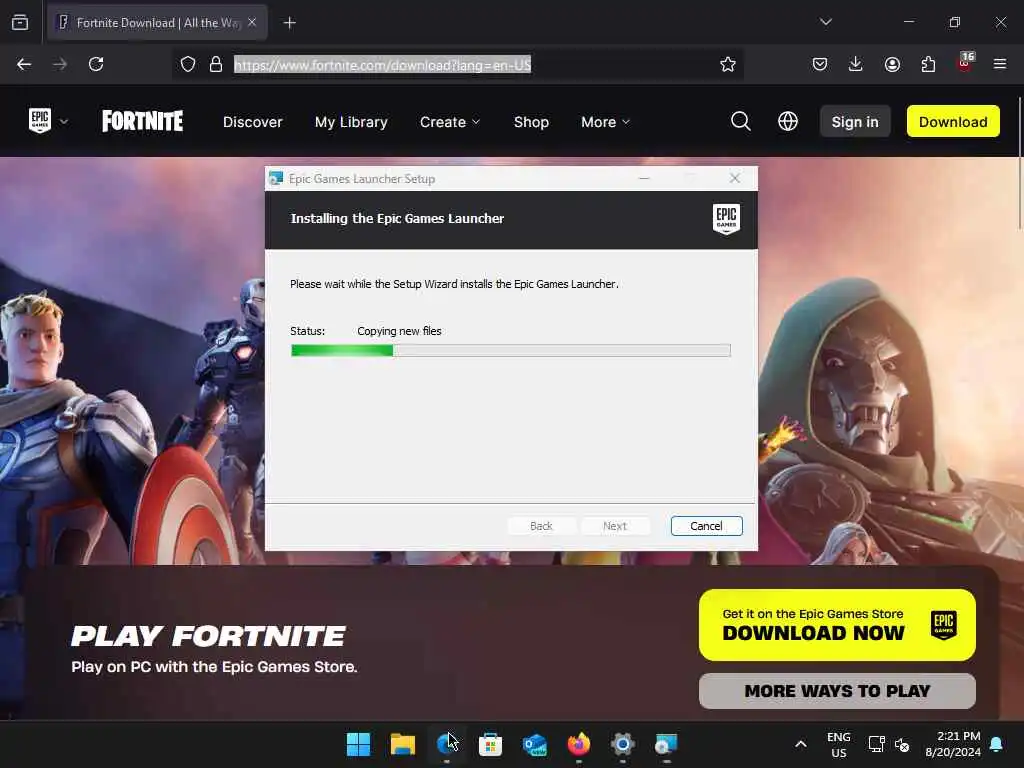Open the browser downloads panel
Screen dimensions: 1024x768
(x=856, y=64)
